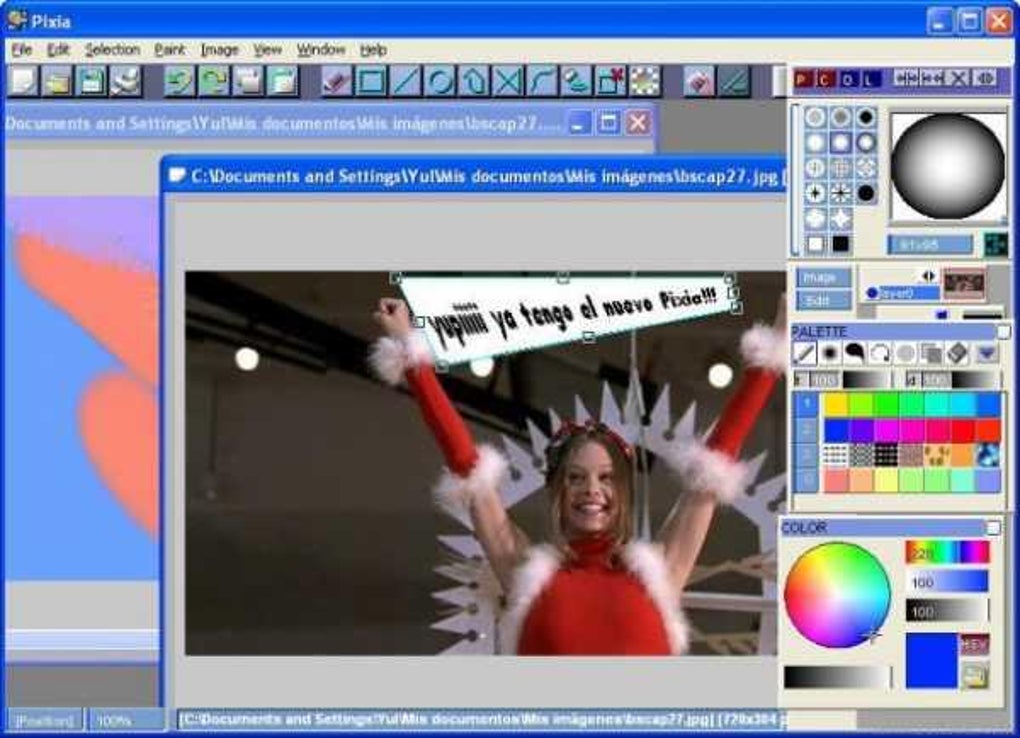Pick the yellow swatch in palette

pyautogui.click(x=836, y=405)
